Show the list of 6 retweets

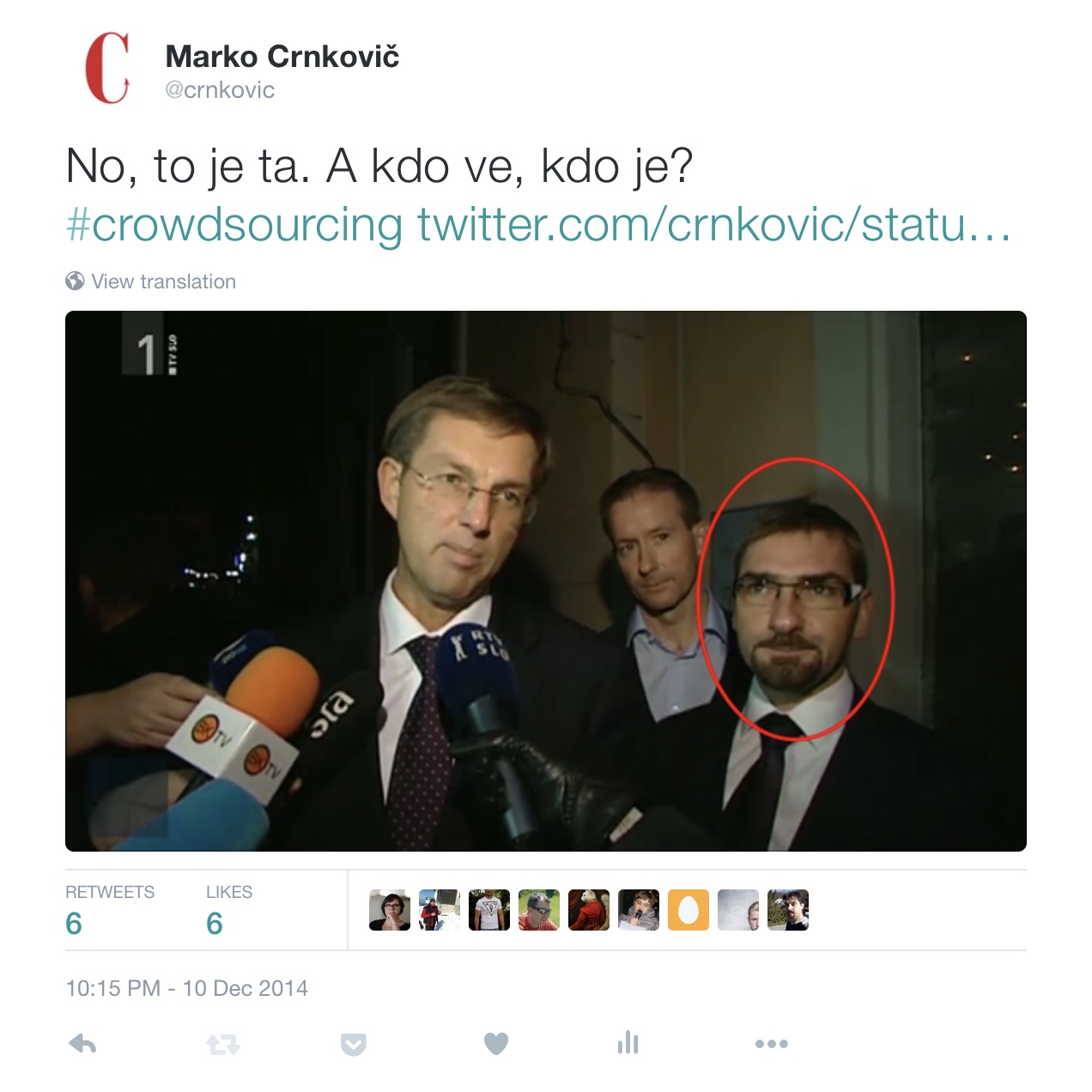(x=110, y=910)
